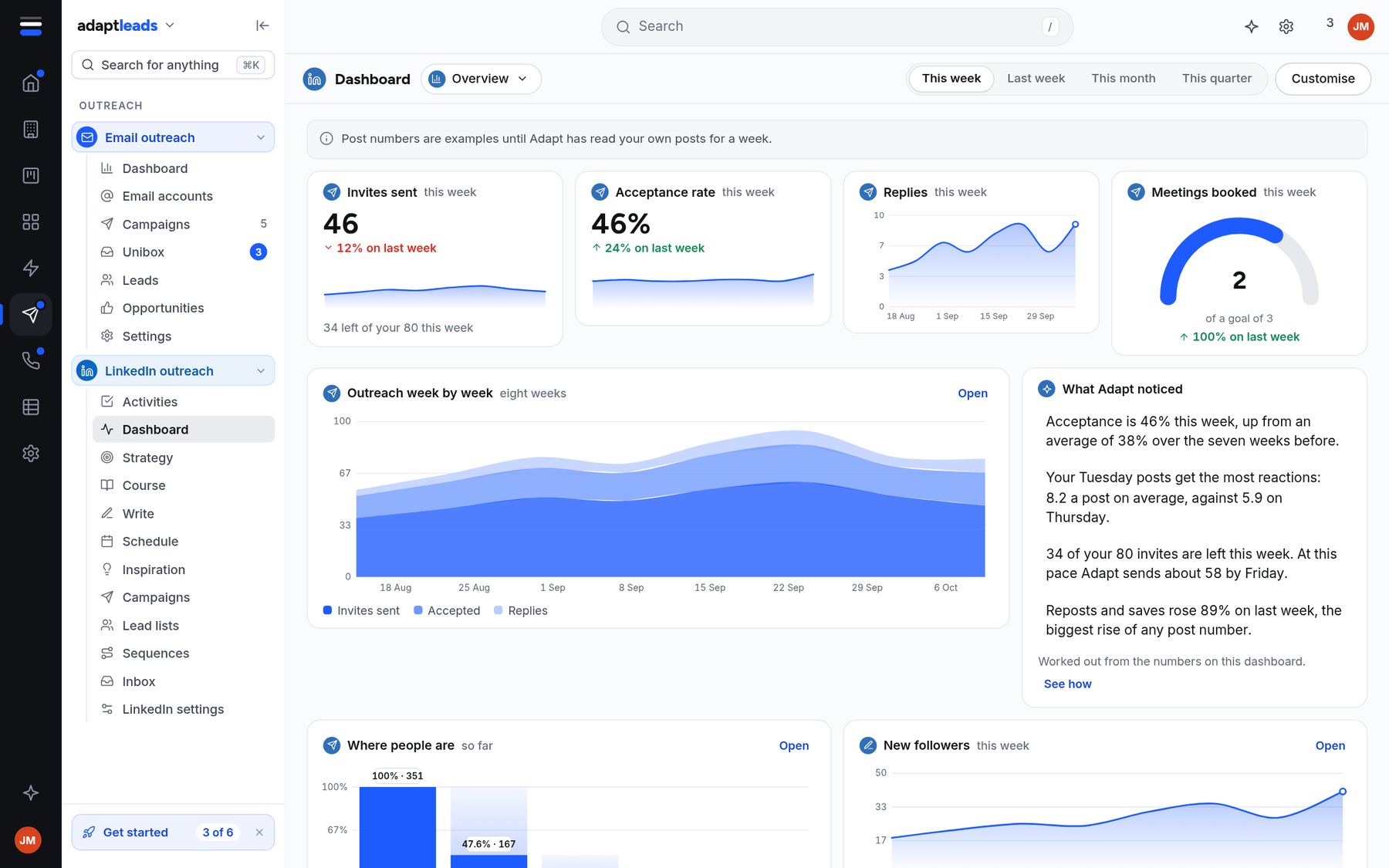Open the four-squares apps icon in rail
This screenshot has height=868, width=1389.
pyautogui.click(x=31, y=221)
